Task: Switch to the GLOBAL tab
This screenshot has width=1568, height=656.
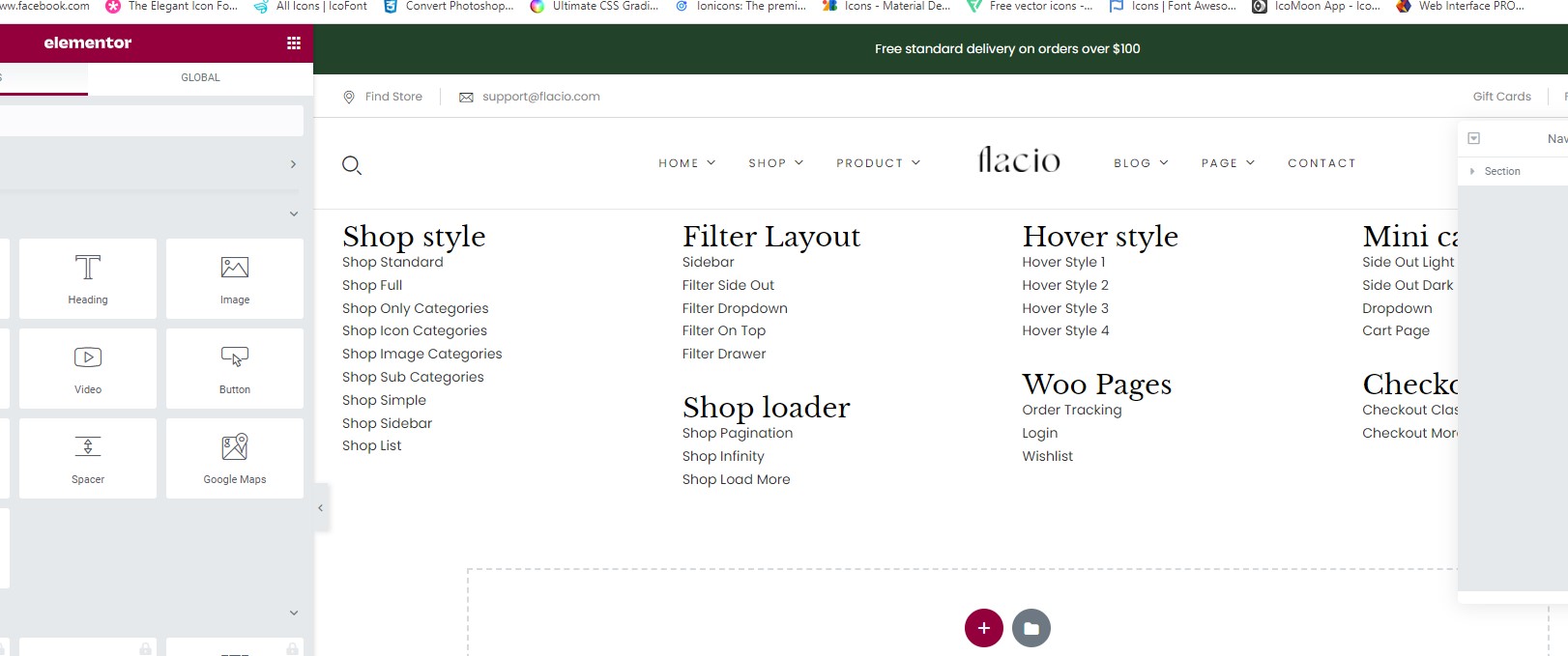Action: point(200,77)
